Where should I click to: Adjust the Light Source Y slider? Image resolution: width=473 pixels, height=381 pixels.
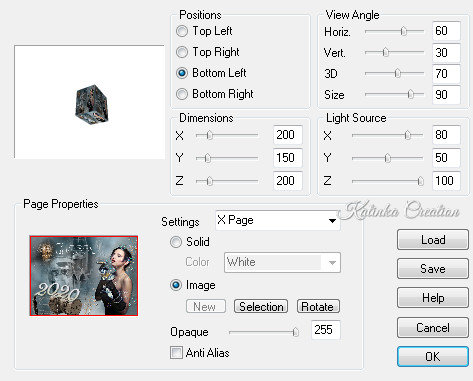pyautogui.click(x=388, y=158)
